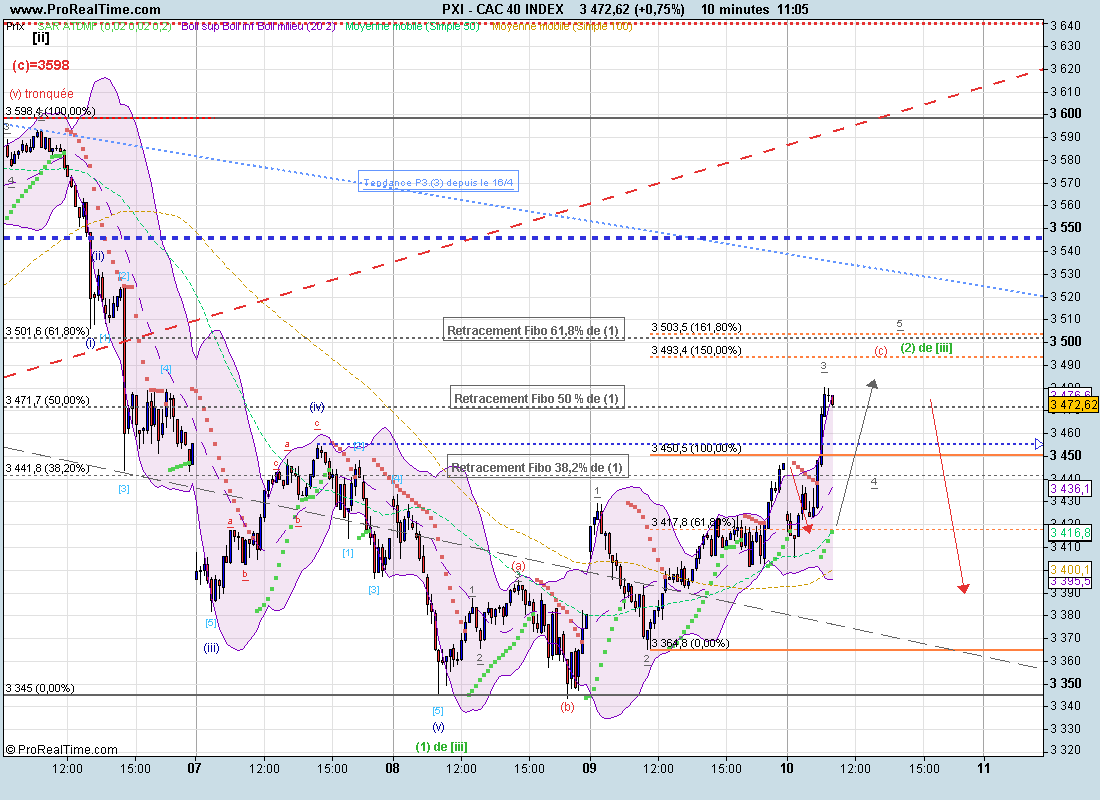1100x800 pixels.
Task: Select the 3 436,1 purple price tag
Action: pos(1071,488)
